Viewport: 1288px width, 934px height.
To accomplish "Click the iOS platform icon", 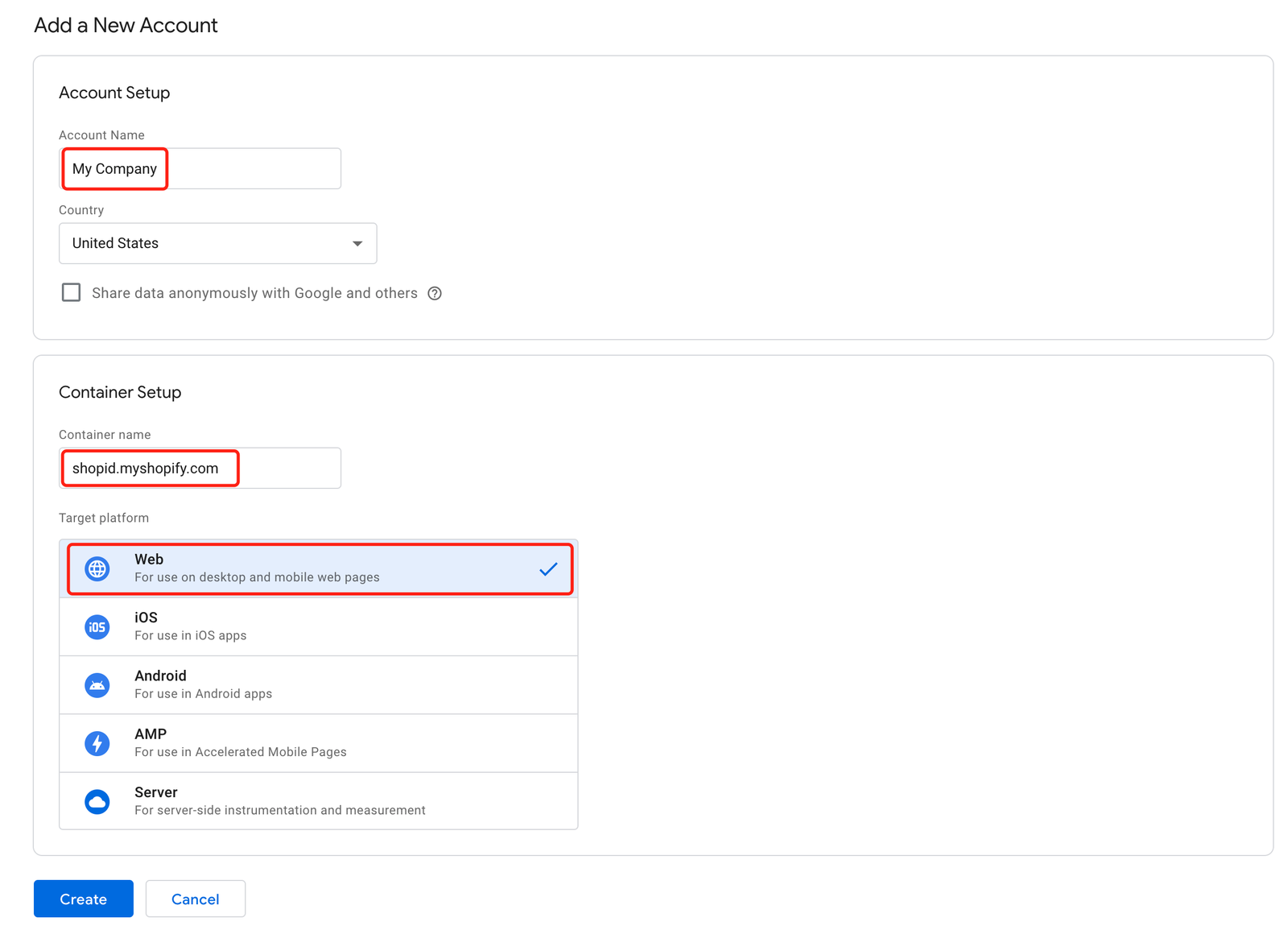I will coord(97,626).
